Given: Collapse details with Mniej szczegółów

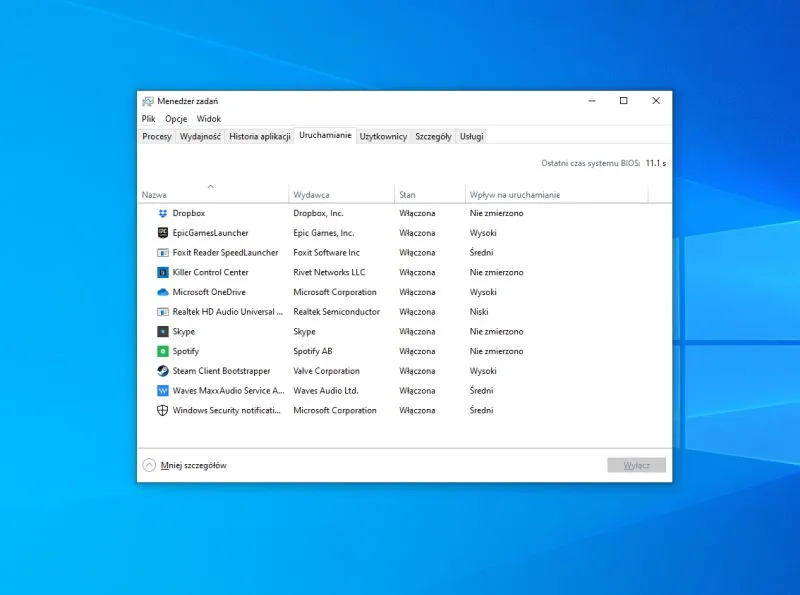Looking at the screenshot, I should [194, 464].
